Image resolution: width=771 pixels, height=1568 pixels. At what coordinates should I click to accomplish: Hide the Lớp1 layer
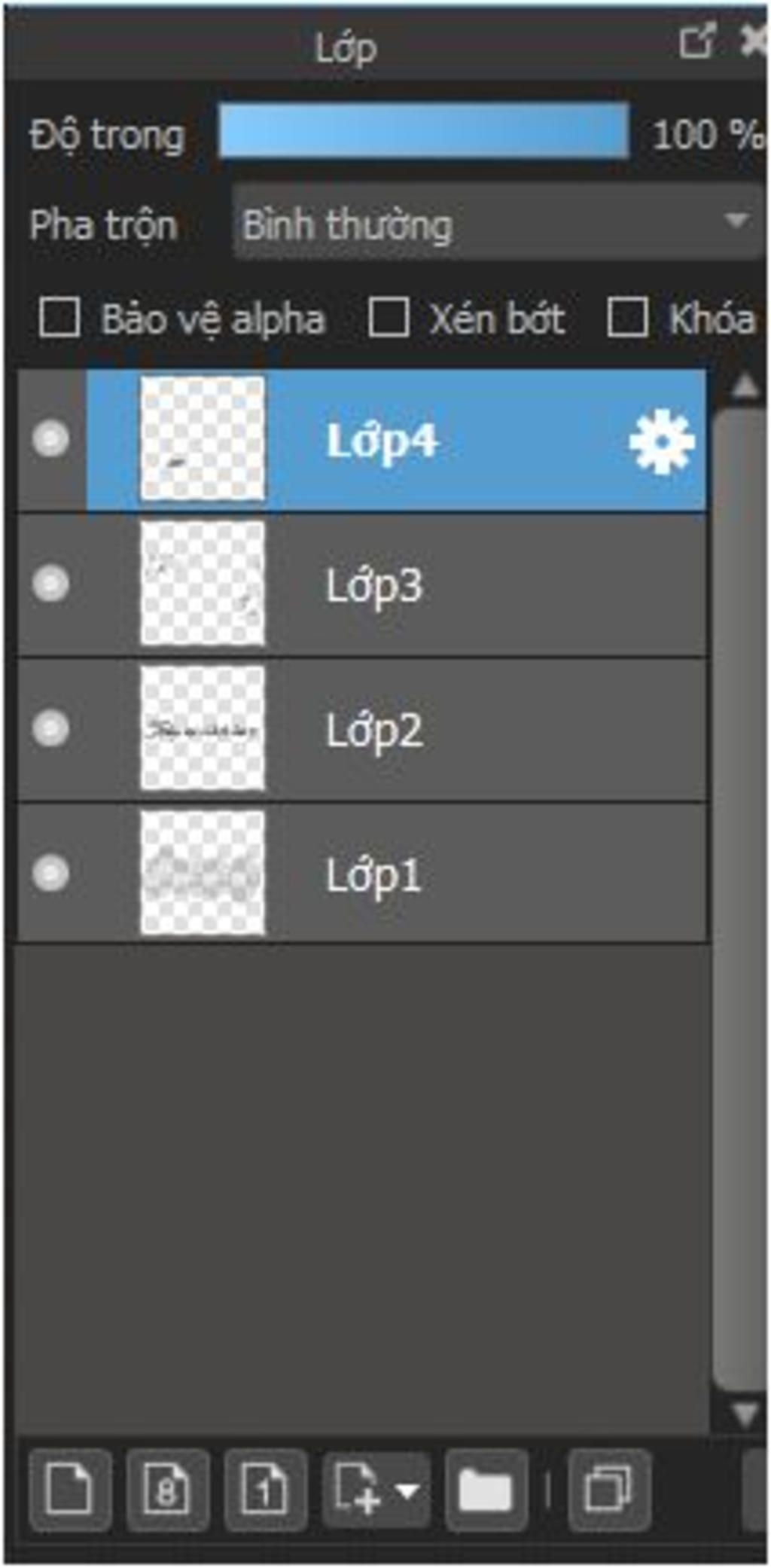[x=50, y=873]
